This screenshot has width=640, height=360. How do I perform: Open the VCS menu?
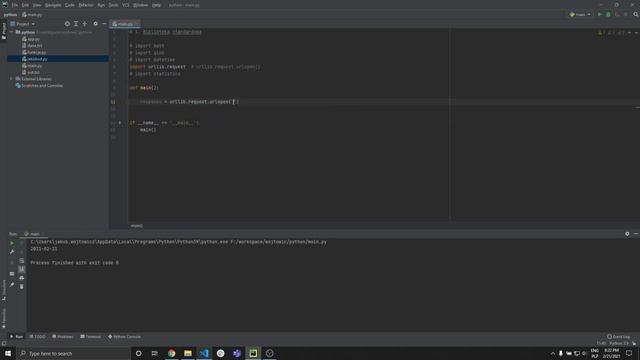[x=126, y=5]
